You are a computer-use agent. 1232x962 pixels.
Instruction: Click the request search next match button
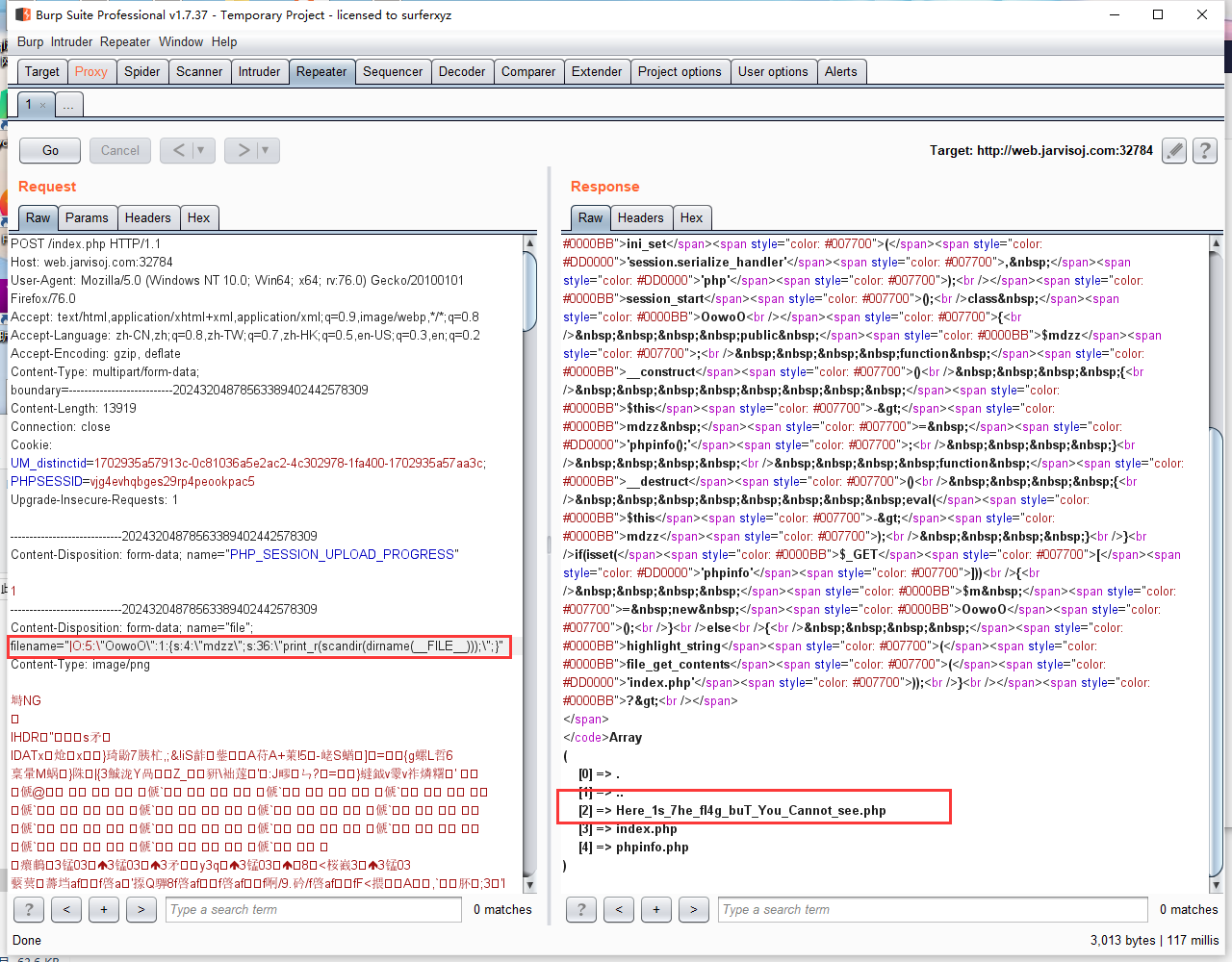pyautogui.click(x=141, y=909)
